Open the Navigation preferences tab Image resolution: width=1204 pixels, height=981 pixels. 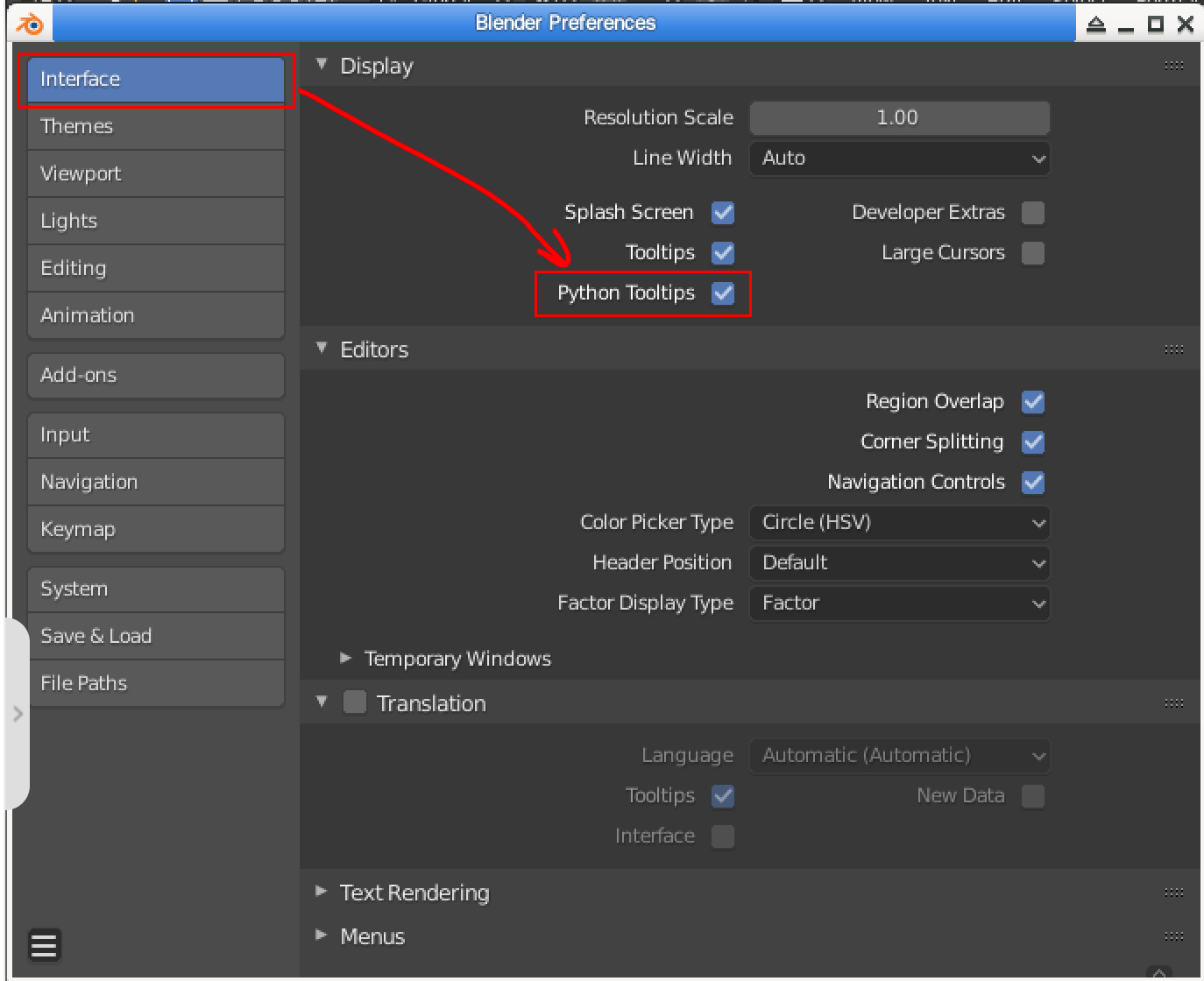pos(156,483)
